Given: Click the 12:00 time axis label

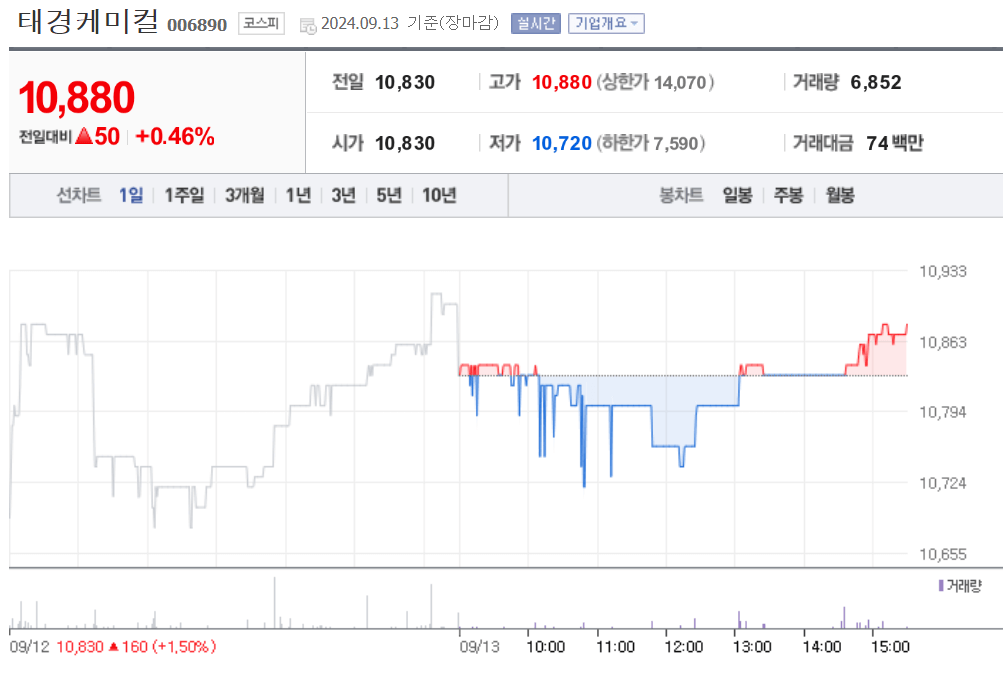Looking at the screenshot, I should click(684, 647).
